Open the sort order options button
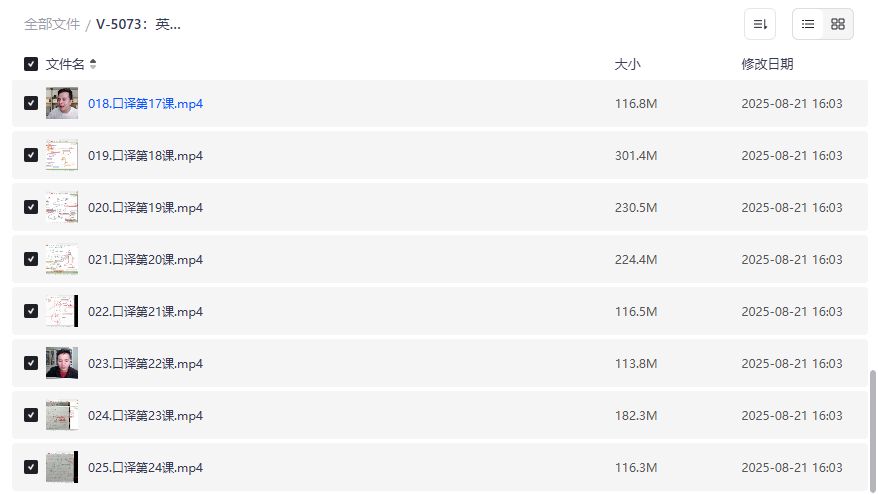Screen dimensions: 878x495 [x=760, y=24]
